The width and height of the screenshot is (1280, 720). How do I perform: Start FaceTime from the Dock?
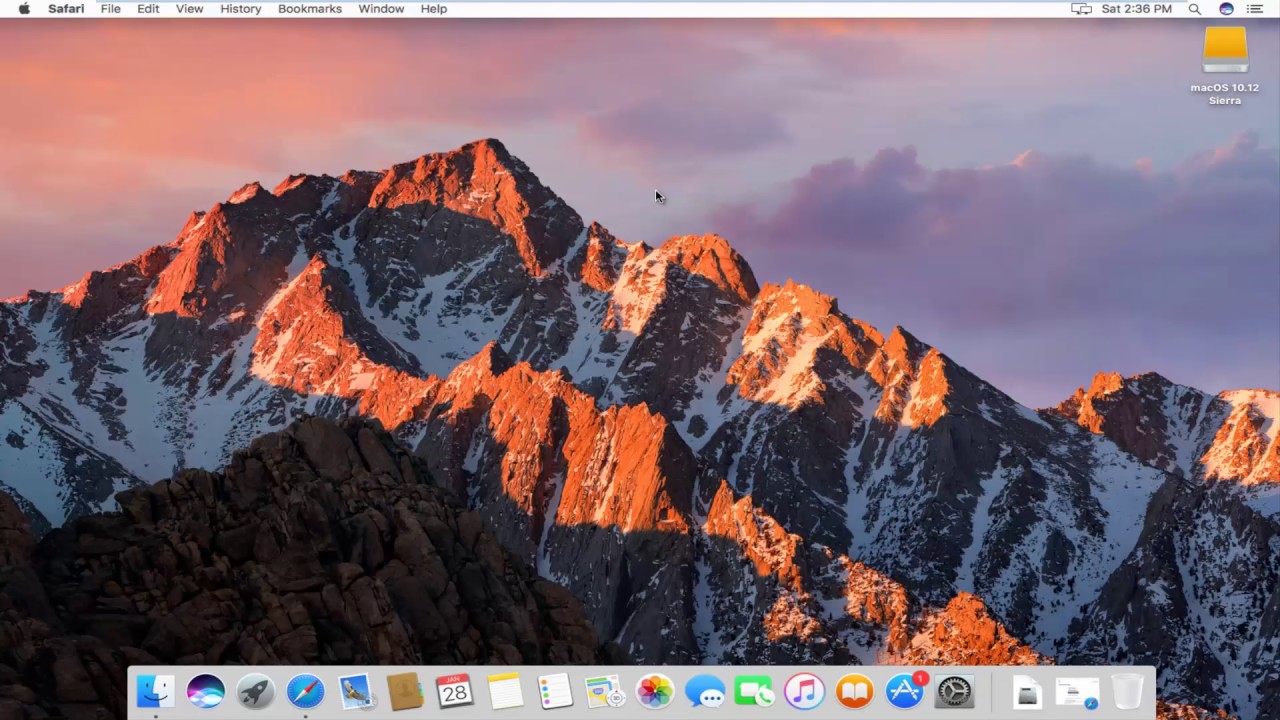click(755, 691)
